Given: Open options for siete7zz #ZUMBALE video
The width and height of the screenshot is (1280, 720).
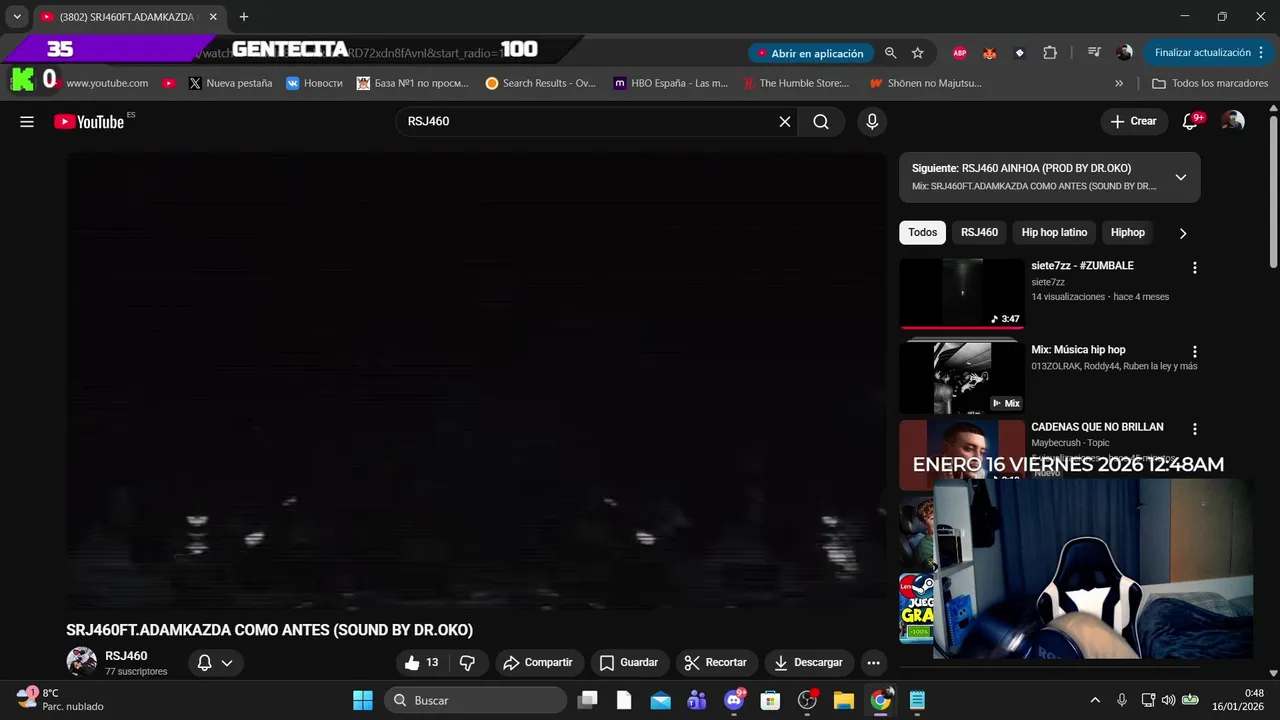Looking at the screenshot, I should point(1194,268).
